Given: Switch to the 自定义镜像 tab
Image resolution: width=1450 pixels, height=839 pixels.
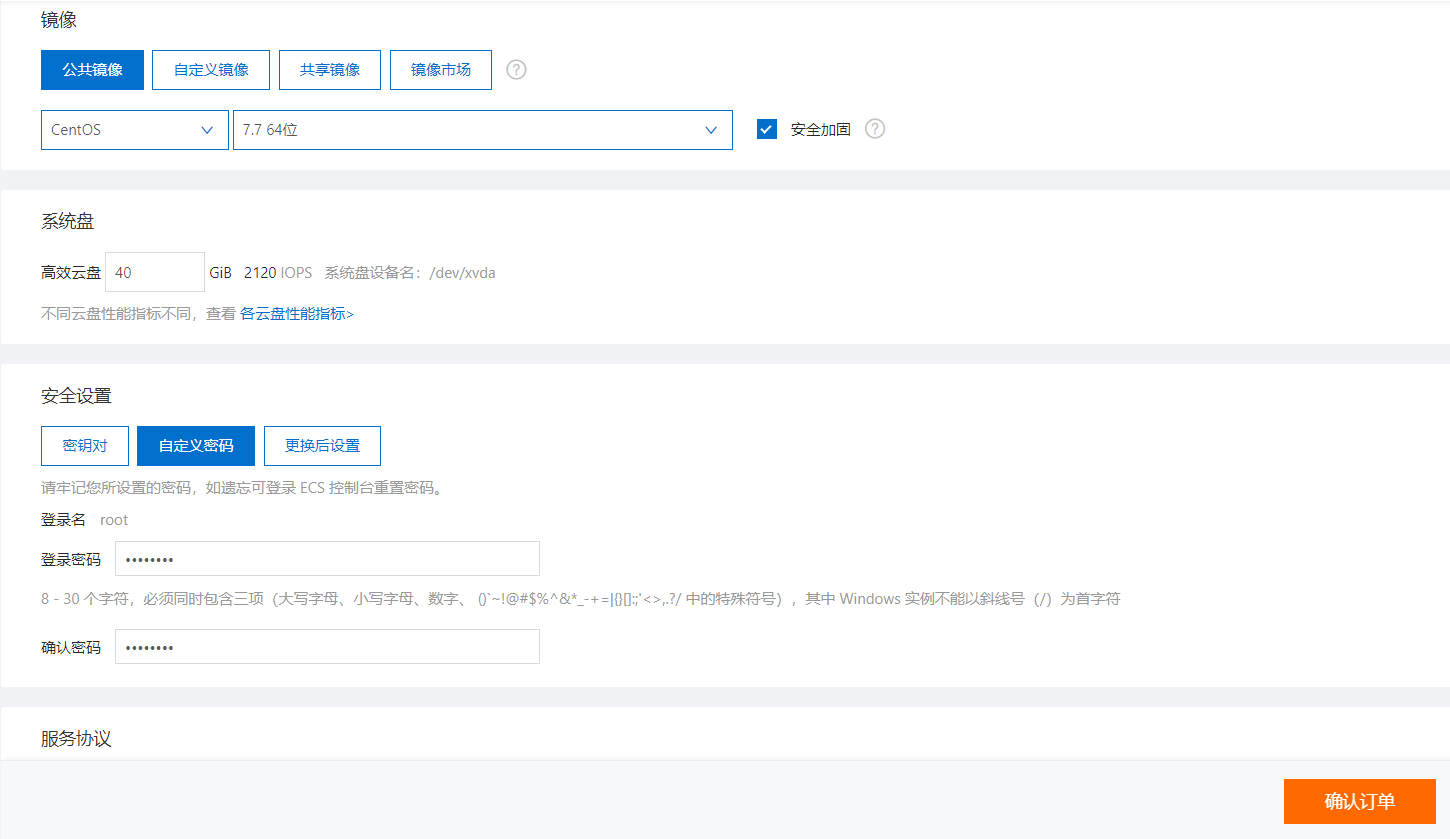Looking at the screenshot, I should pyautogui.click(x=210, y=69).
